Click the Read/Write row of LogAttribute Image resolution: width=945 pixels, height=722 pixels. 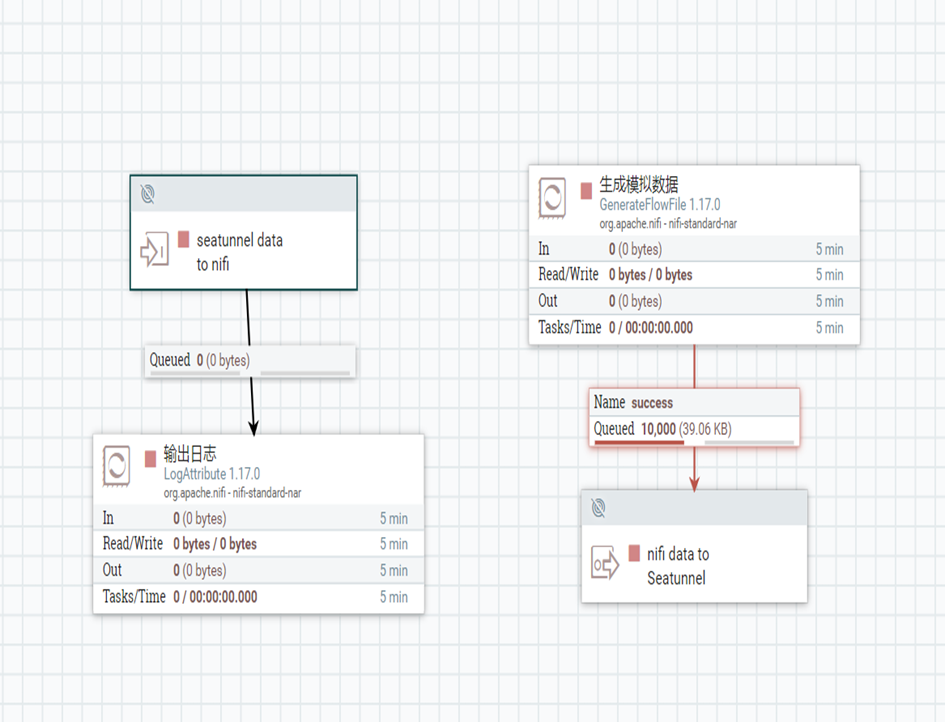(259, 544)
